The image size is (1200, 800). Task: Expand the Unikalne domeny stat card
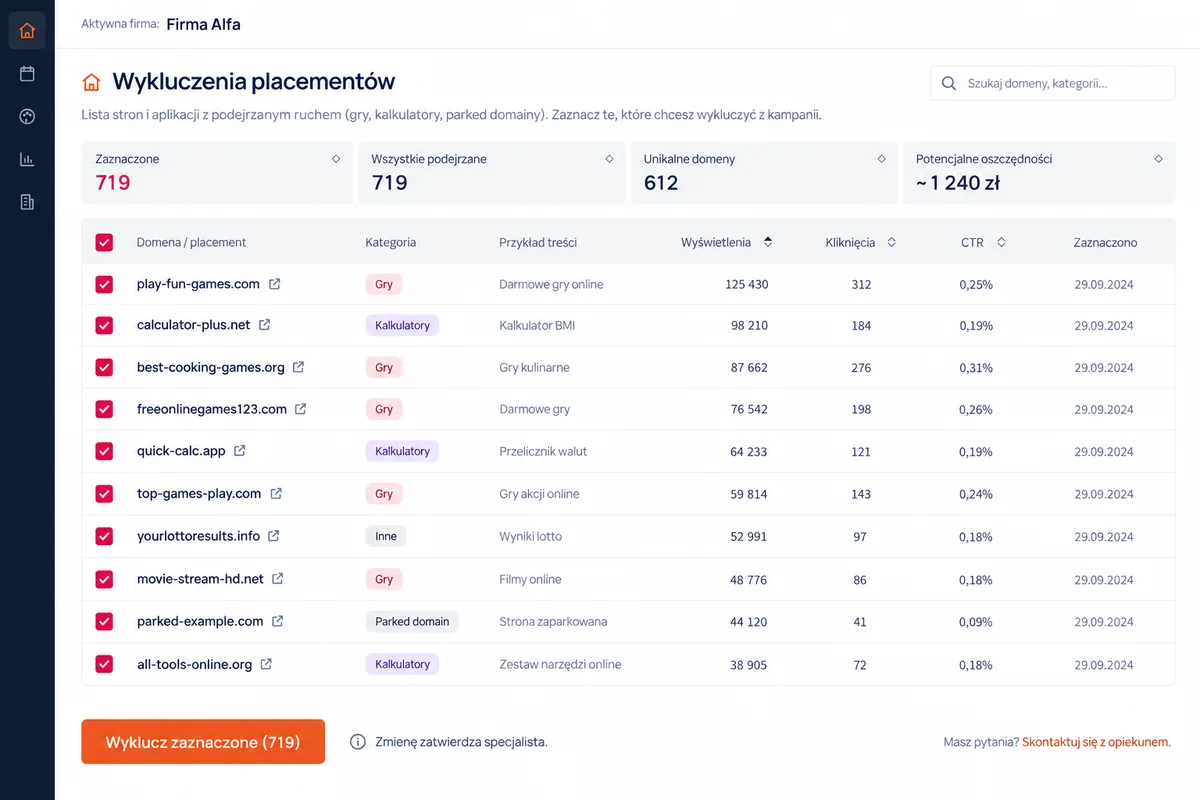[x=881, y=159]
